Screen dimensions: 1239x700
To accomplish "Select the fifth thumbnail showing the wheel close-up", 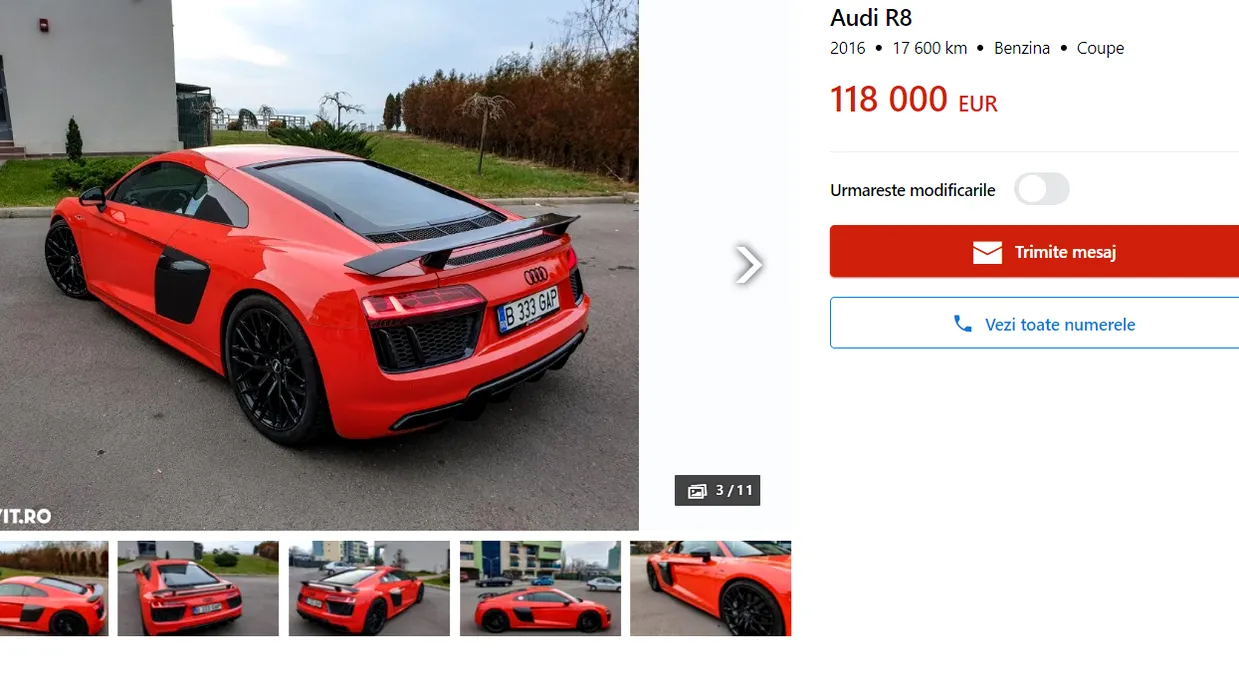I will click(x=710, y=588).
